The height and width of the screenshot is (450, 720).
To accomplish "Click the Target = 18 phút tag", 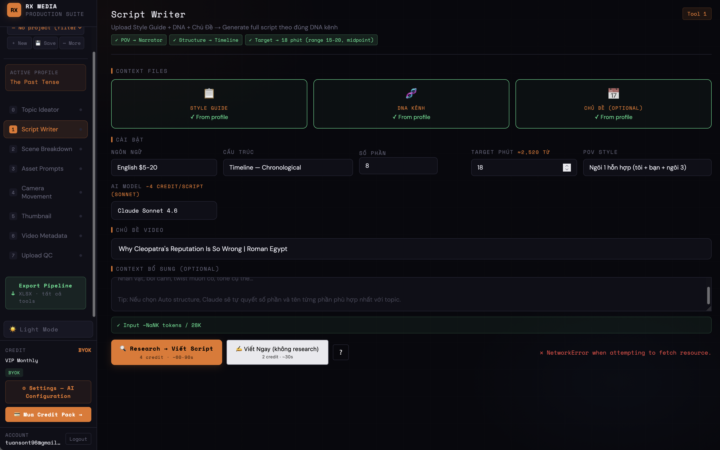I will (311, 40).
